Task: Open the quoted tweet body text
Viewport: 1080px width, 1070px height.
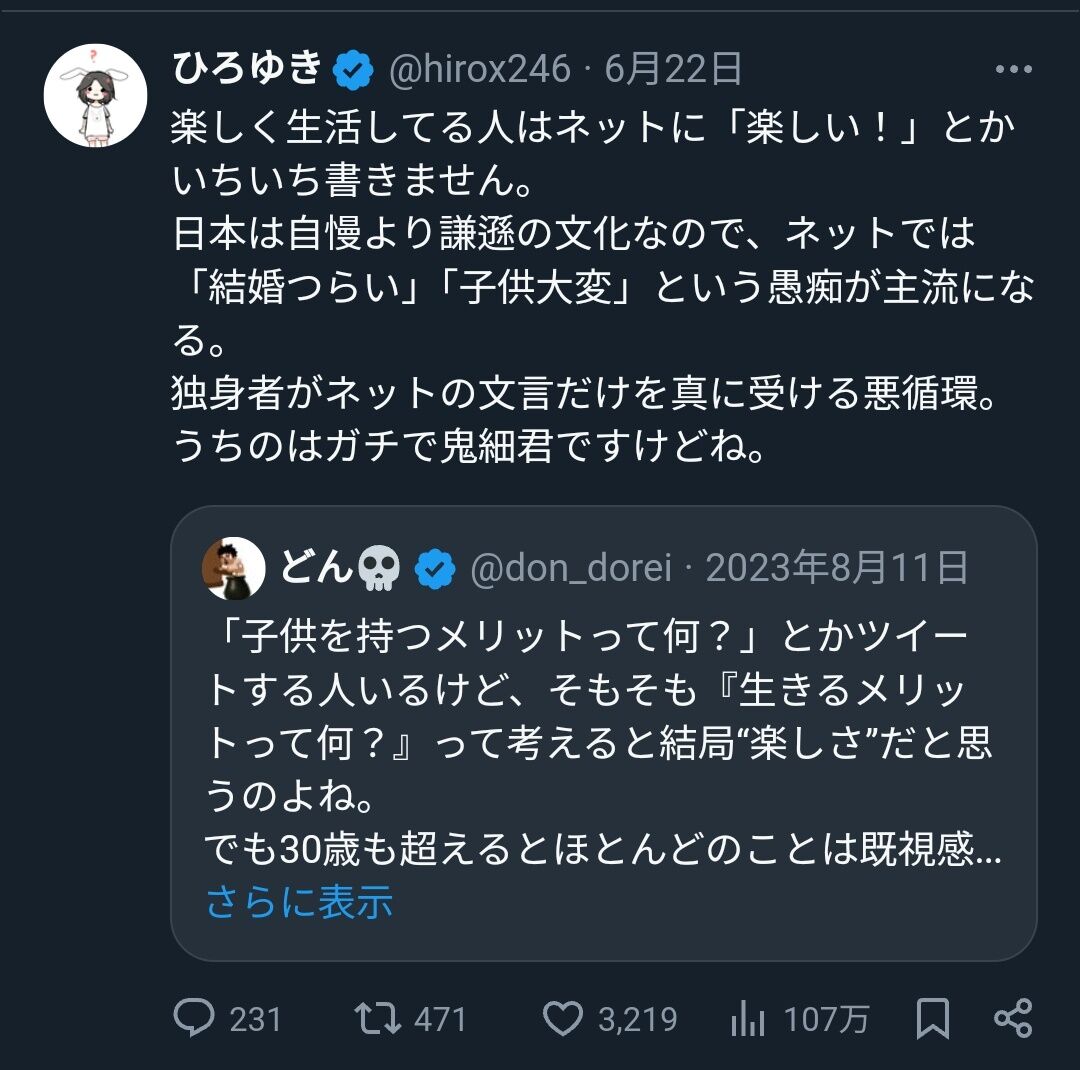Action: (603, 742)
